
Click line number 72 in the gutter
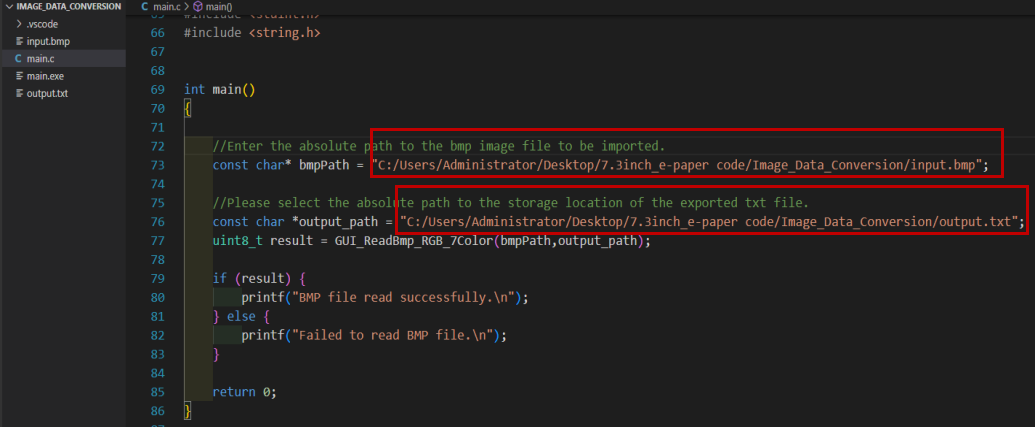coord(156,146)
